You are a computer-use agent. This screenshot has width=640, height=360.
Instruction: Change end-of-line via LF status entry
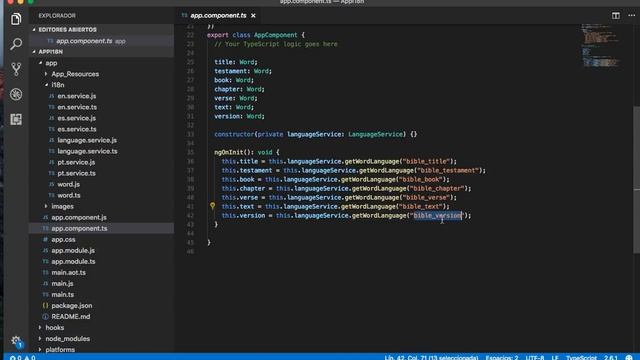555,357
